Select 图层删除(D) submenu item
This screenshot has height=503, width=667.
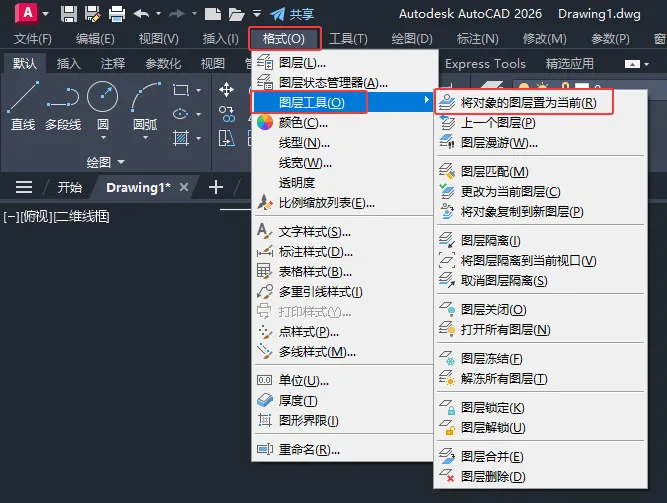tap(540, 476)
